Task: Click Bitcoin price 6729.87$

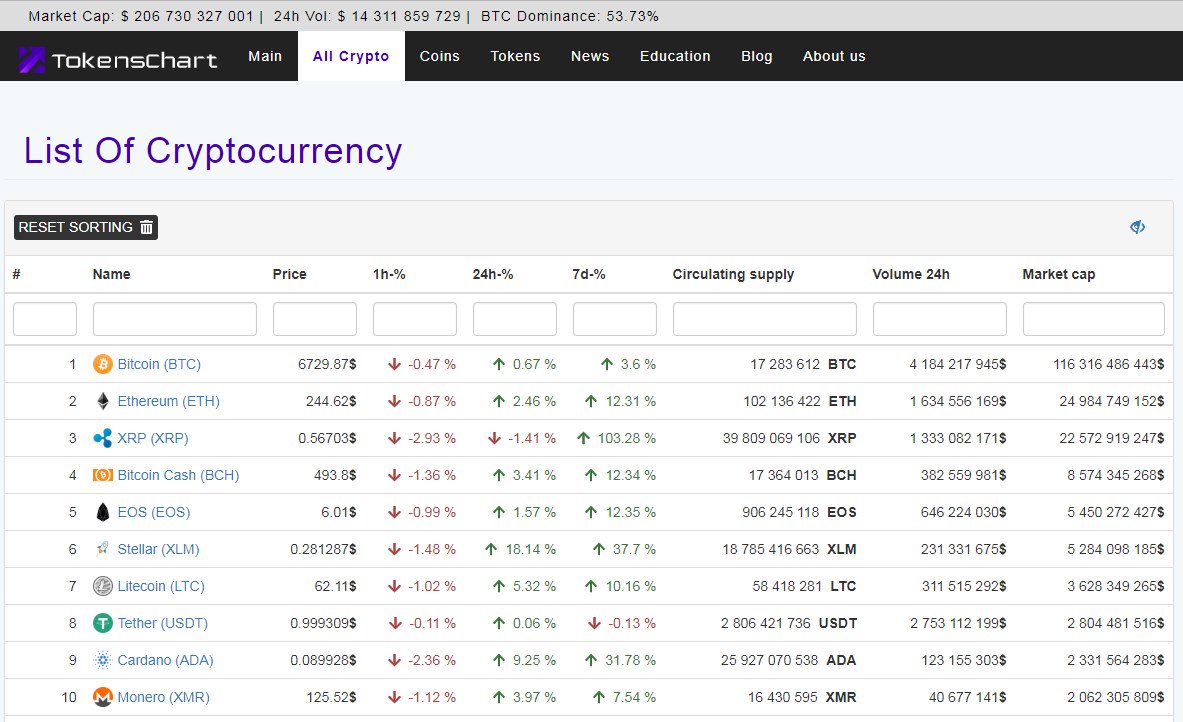Action: (x=327, y=364)
